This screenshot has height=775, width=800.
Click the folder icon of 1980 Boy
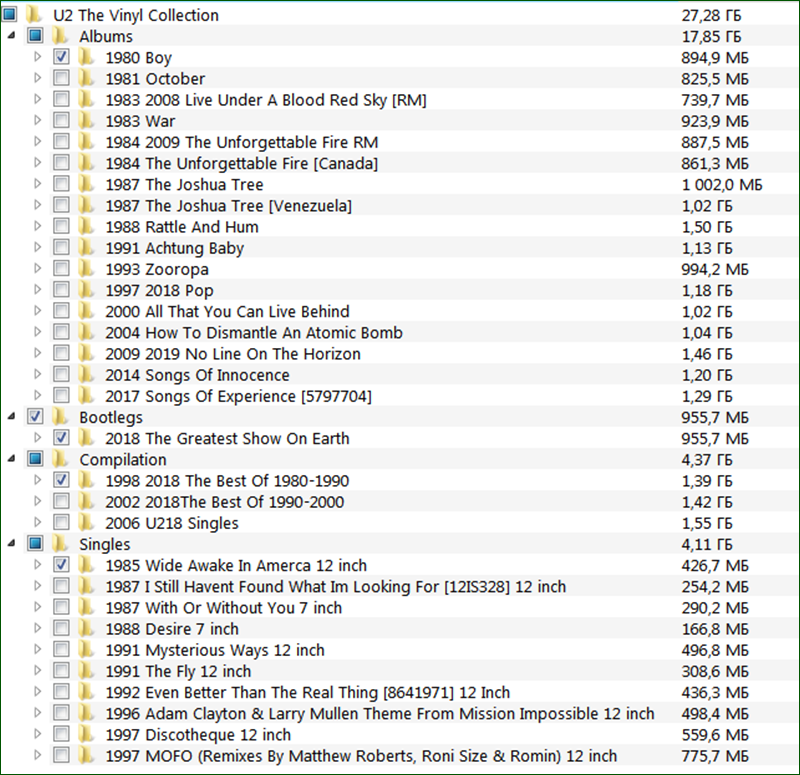click(x=86, y=57)
